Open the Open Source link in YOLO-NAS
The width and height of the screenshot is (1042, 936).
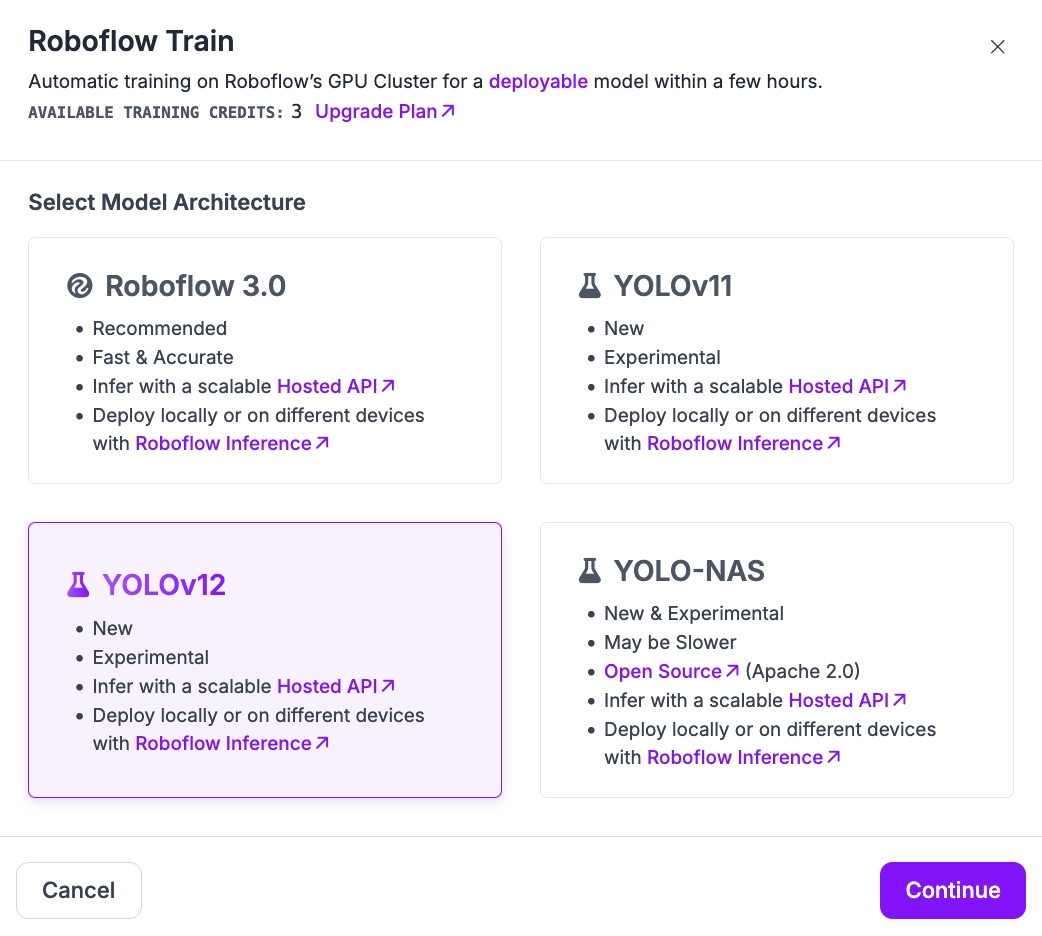[662, 671]
